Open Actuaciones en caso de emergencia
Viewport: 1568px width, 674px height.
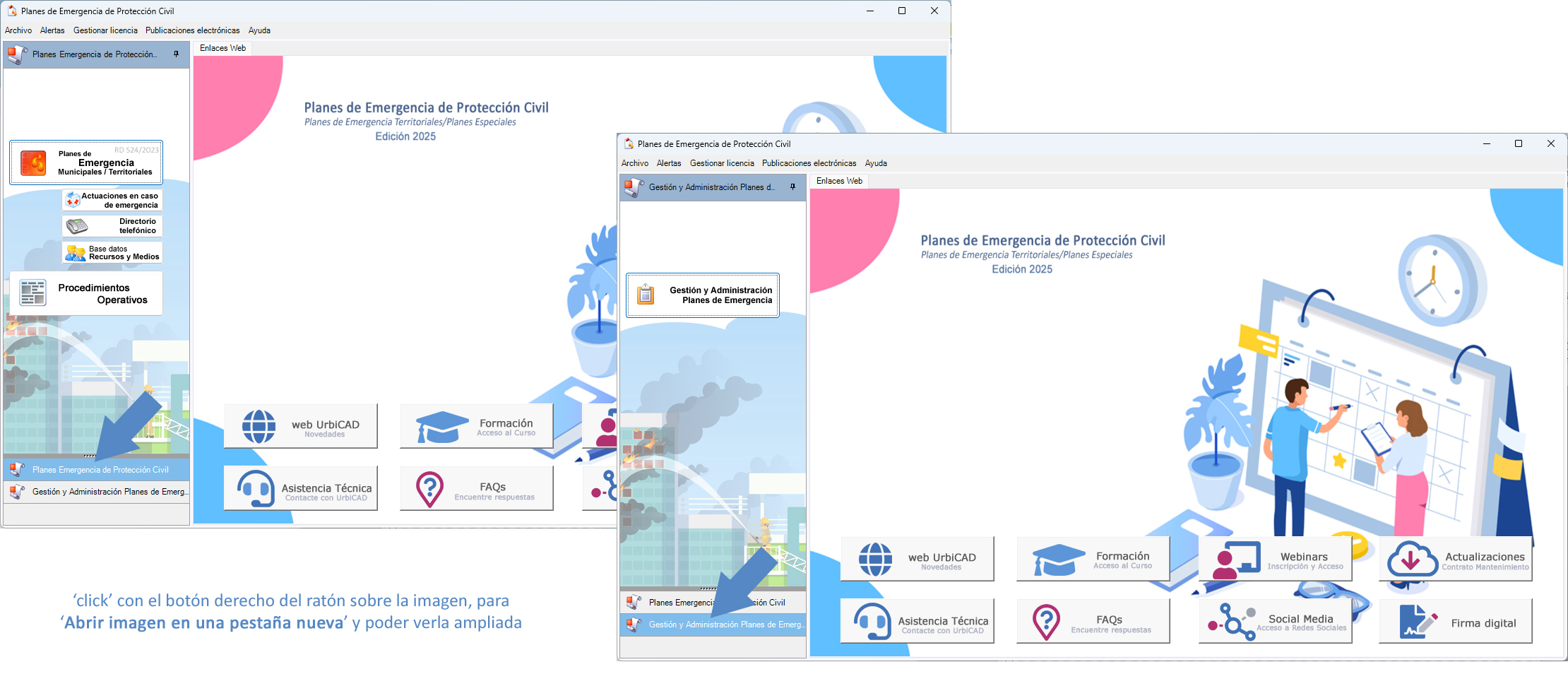112,201
